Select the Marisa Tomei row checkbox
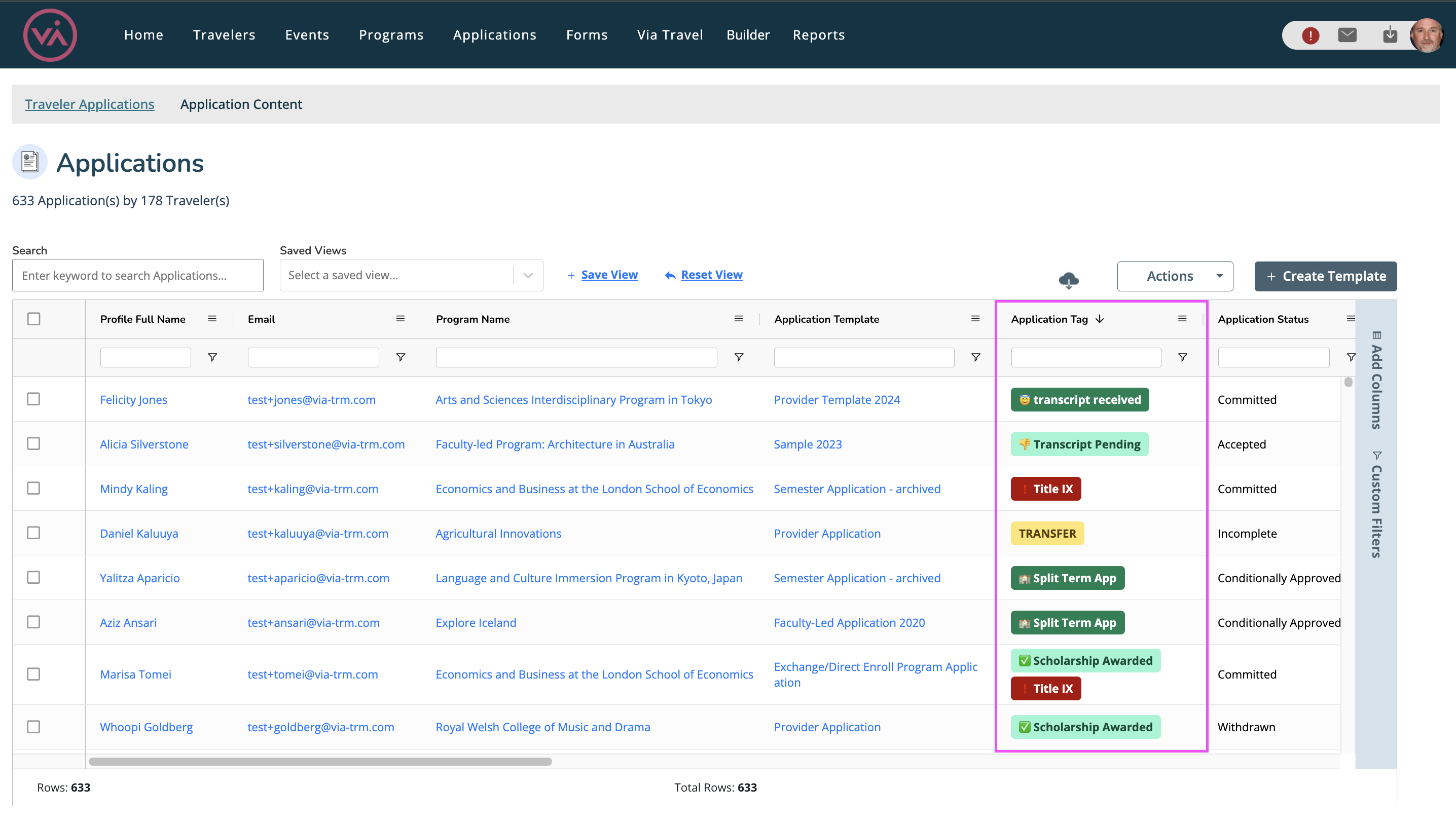1456x825 pixels. click(x=34, y=674)
